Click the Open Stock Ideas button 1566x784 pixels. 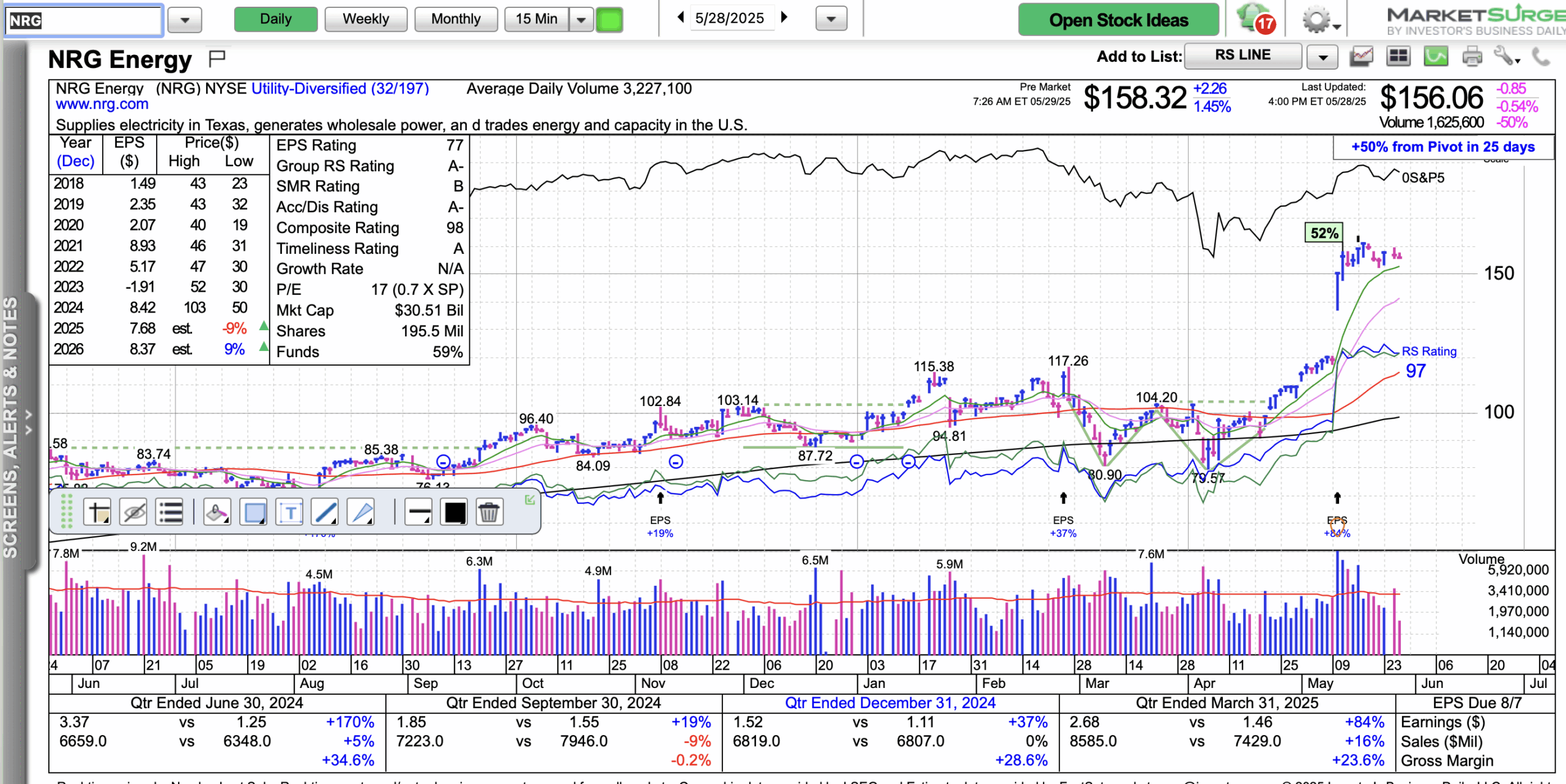point(1118,20)
